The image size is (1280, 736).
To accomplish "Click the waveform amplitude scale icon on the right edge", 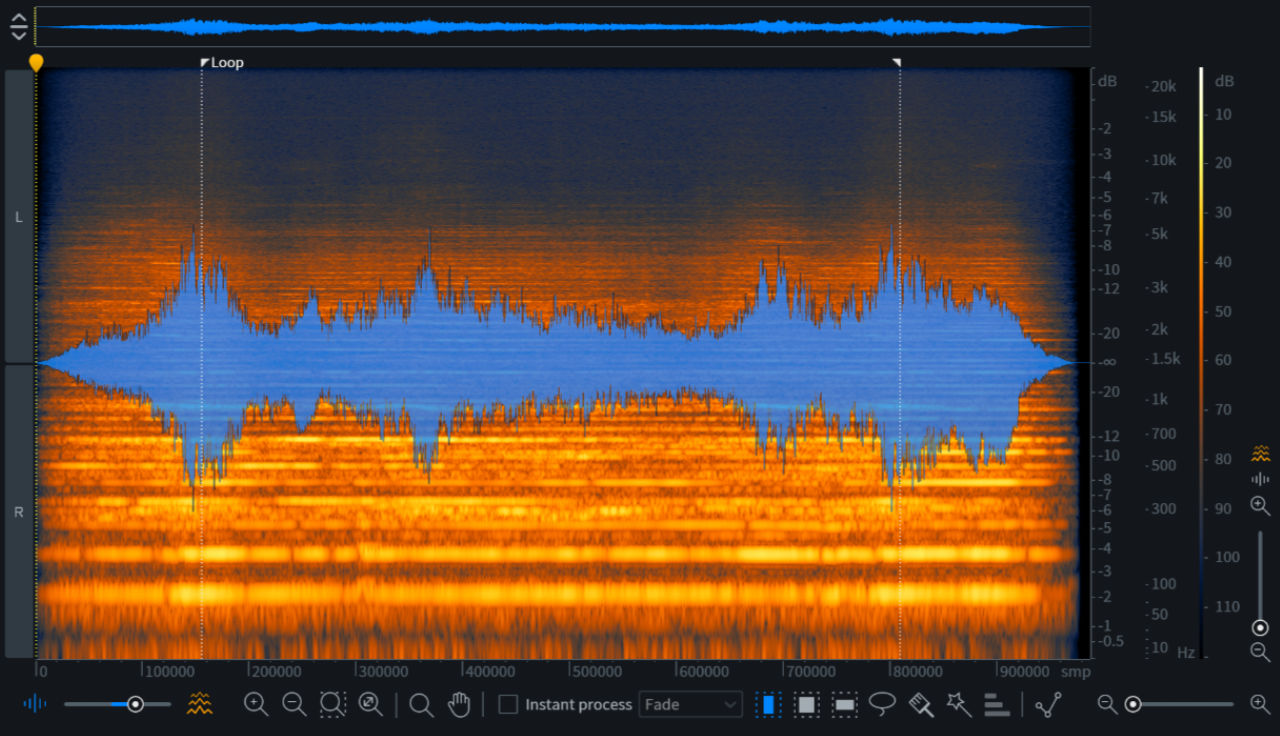I will 1261,479.
